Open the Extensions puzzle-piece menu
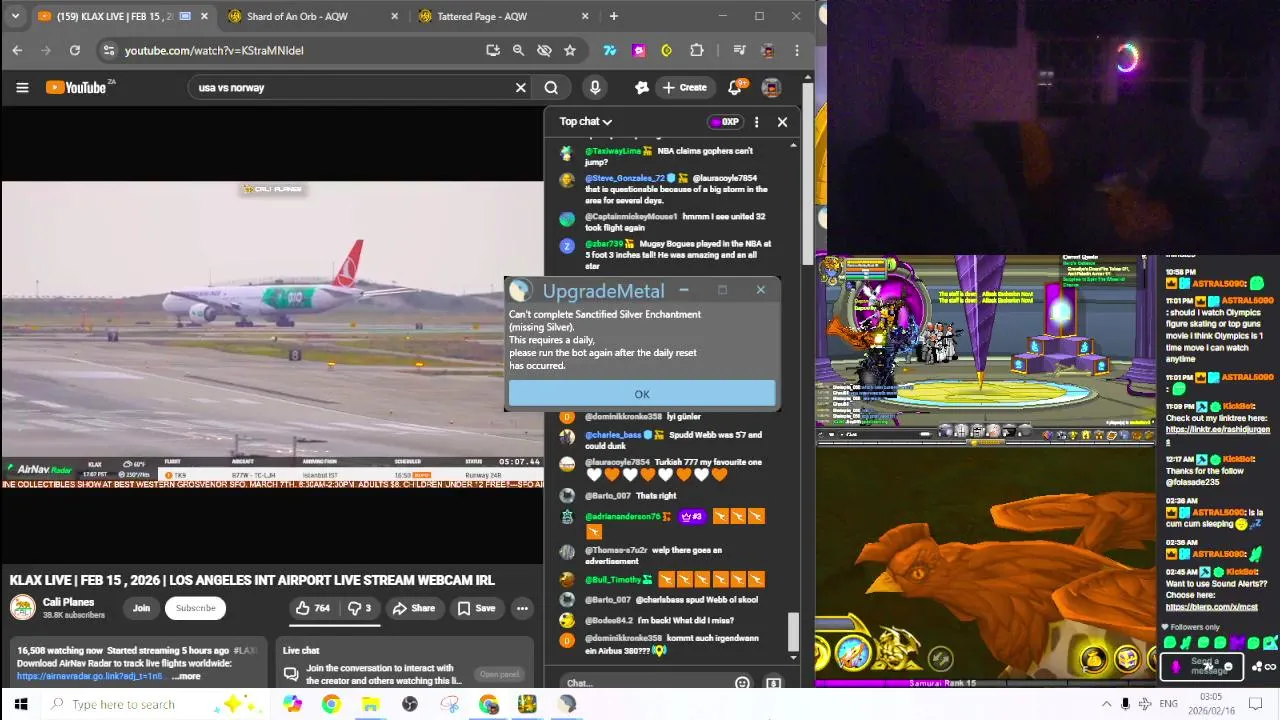Screen dimensions: 1280x720 click(x=697, y=50)
